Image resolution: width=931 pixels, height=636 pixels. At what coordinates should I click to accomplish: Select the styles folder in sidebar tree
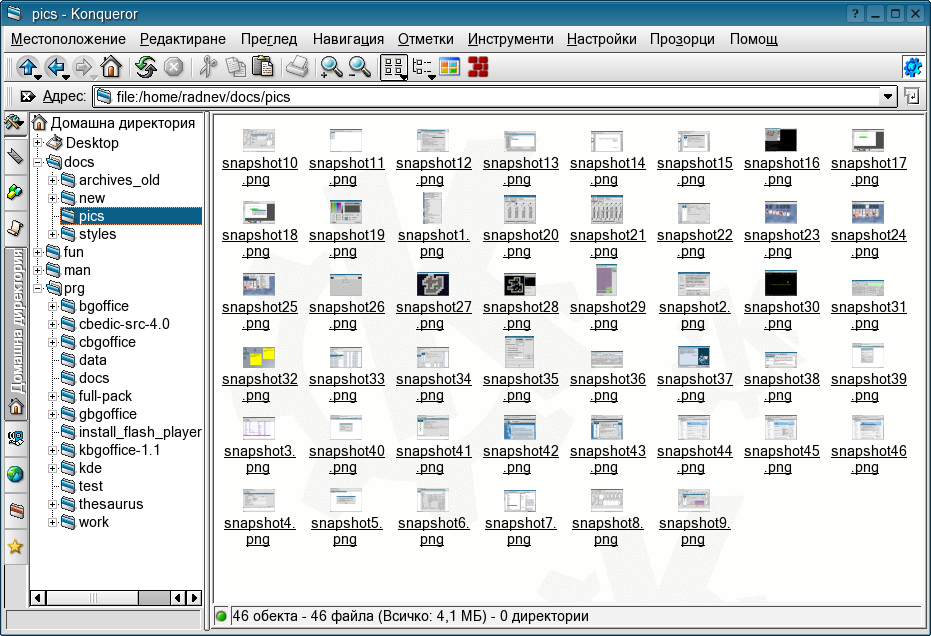[x=97, y=234]
